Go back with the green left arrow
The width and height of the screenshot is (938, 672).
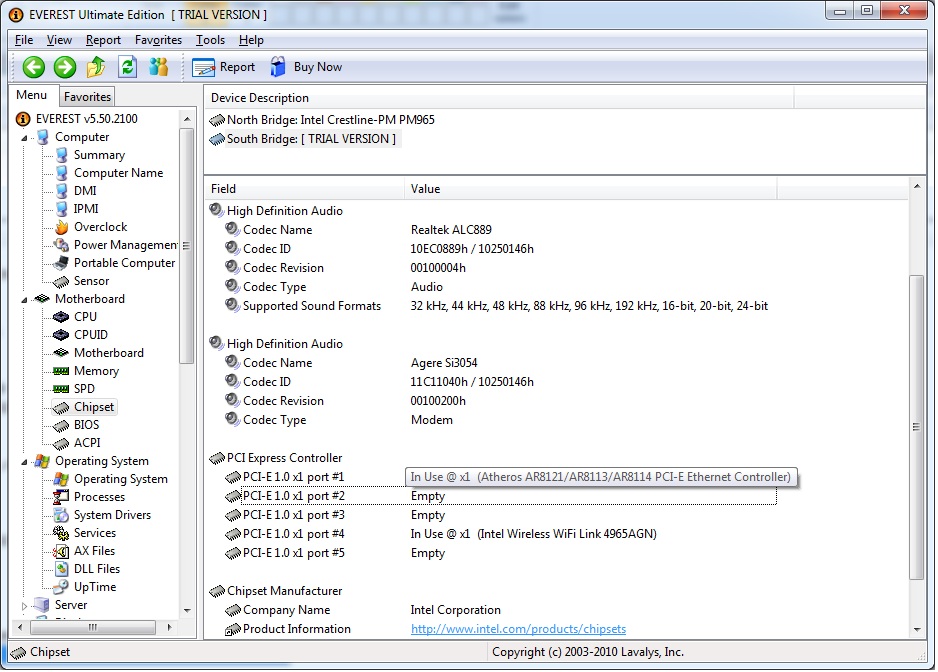[x=34, y=67]
